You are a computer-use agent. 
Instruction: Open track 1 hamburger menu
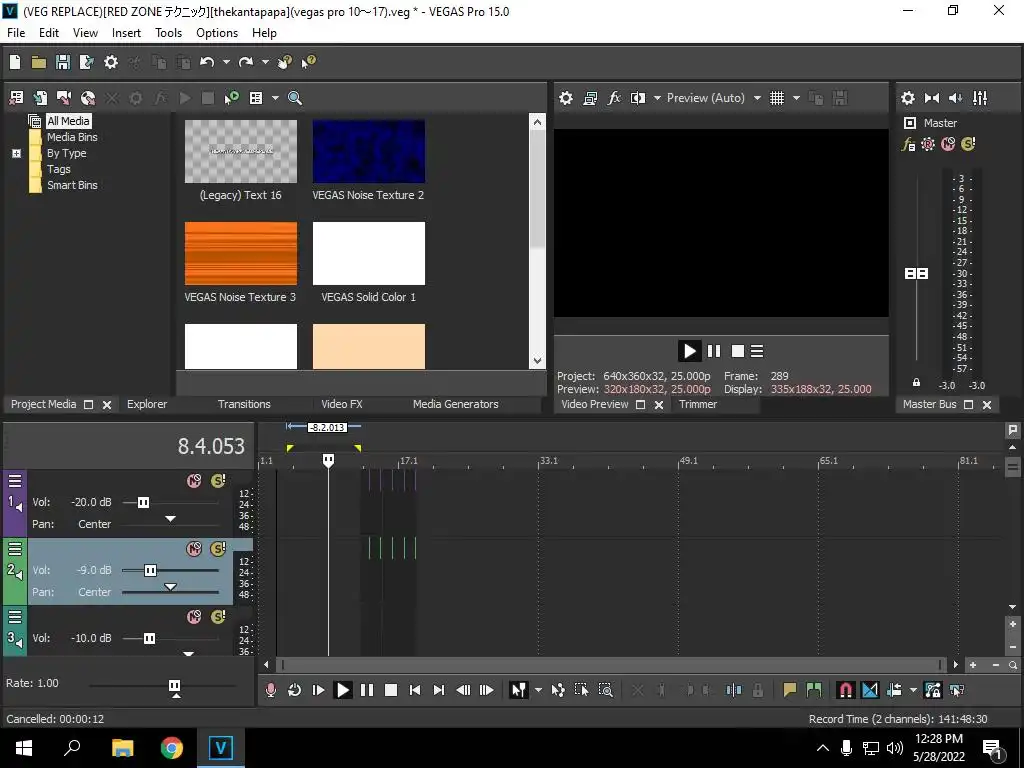(14, 481)
